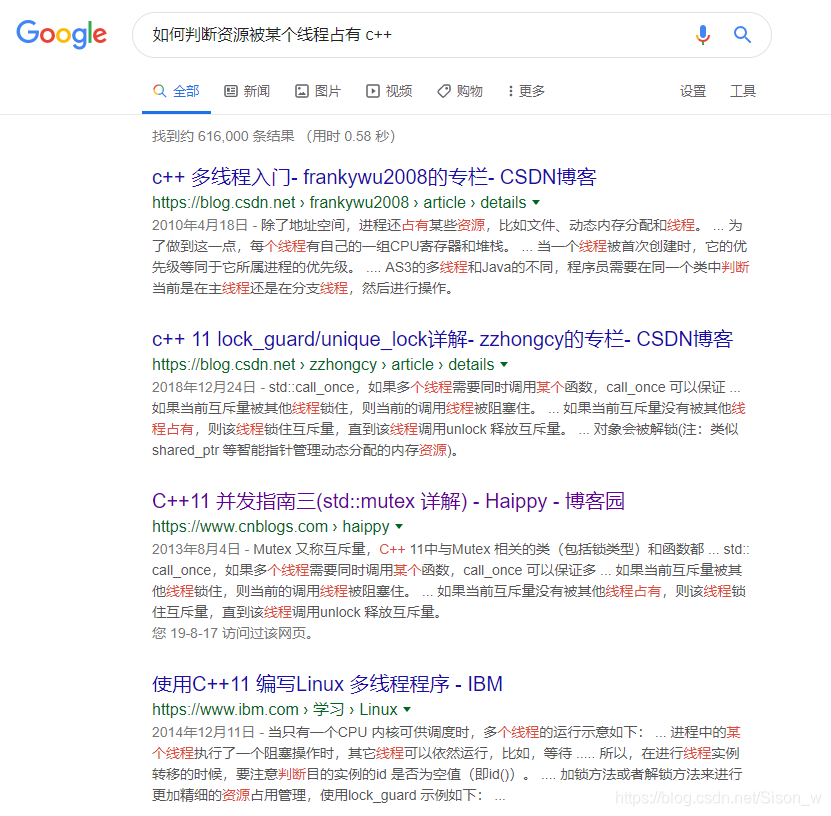Switch to the 新闻 (News) tab
The image size is (831, 816).
point(247,91)
